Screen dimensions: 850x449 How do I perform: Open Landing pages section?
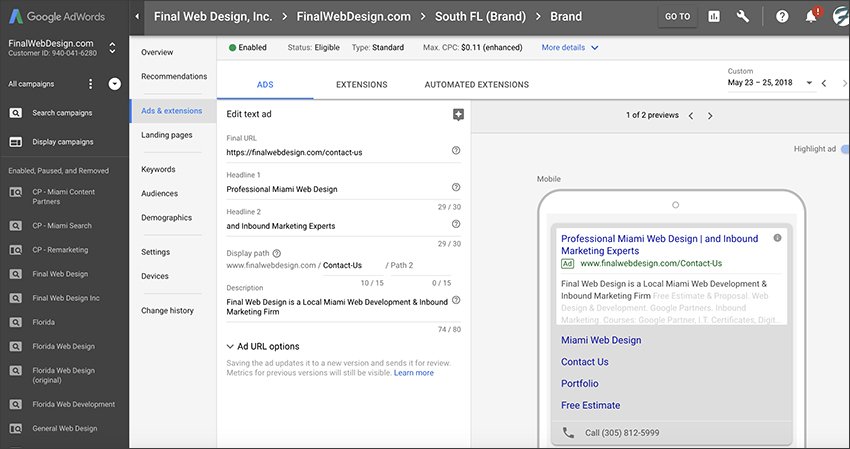166,135
